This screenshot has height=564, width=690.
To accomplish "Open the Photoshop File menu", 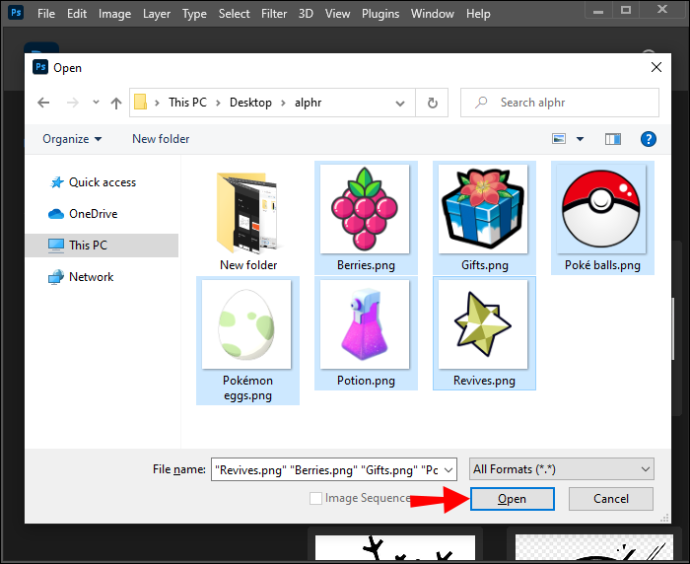I will point(46,14).
